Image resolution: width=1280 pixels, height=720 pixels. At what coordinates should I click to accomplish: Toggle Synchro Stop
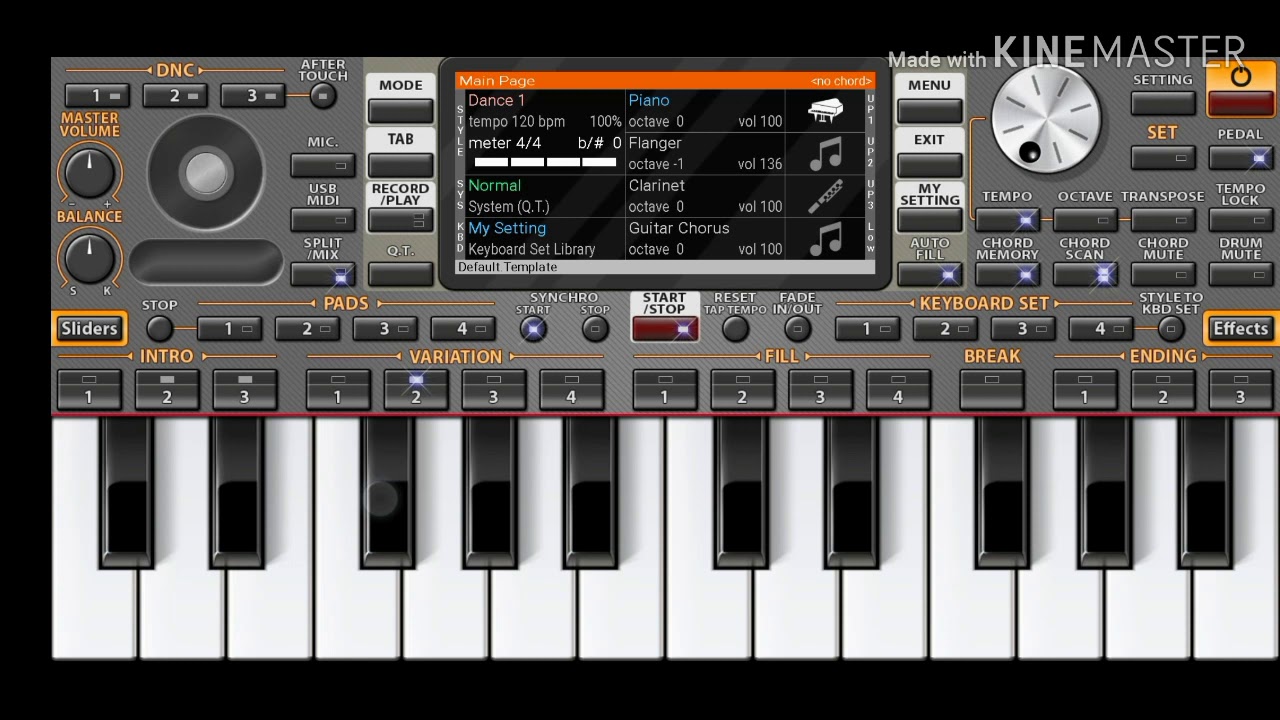(x=595, y=329)
